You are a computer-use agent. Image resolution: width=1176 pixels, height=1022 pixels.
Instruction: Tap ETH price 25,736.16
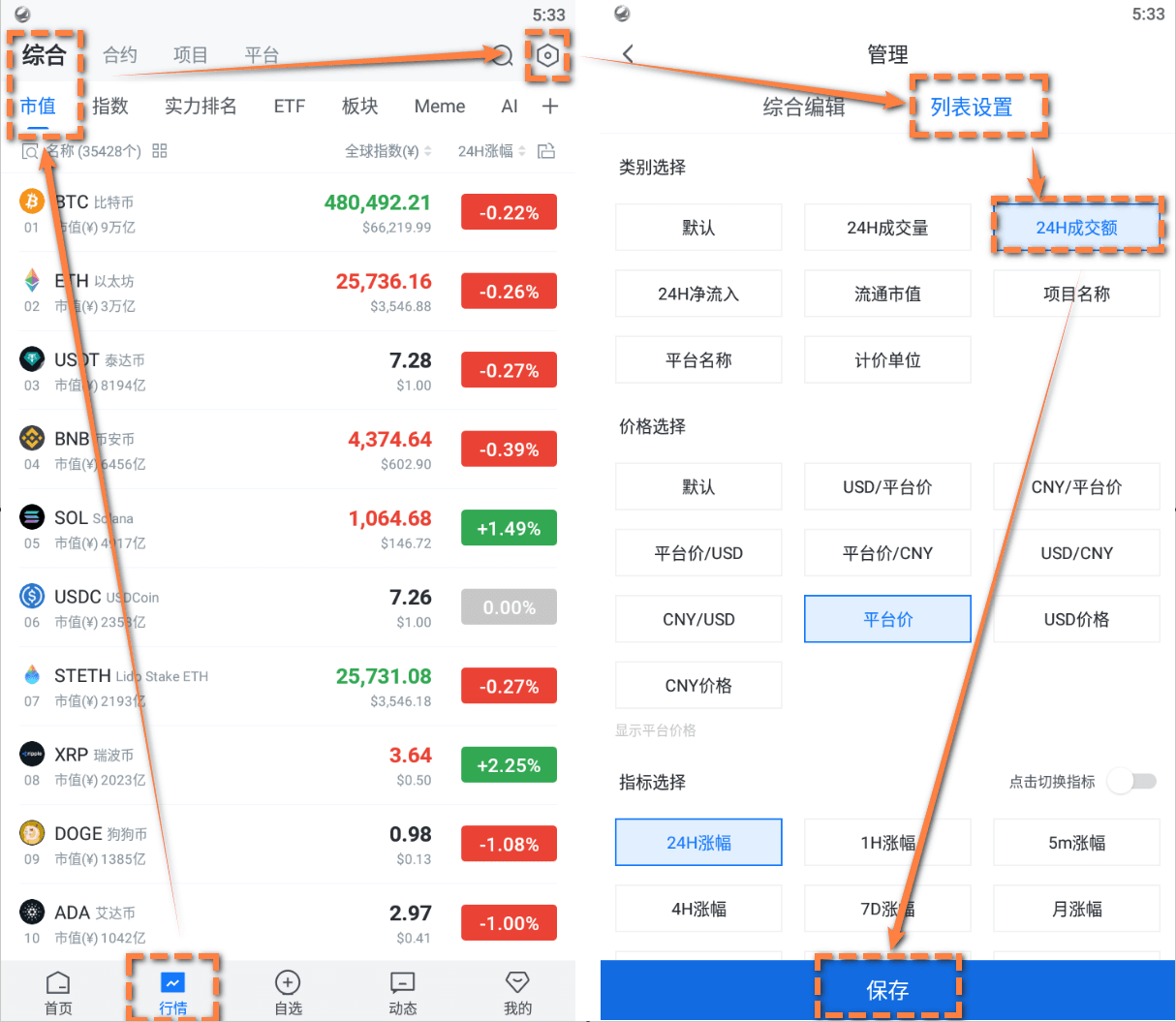tap(384, 281)
